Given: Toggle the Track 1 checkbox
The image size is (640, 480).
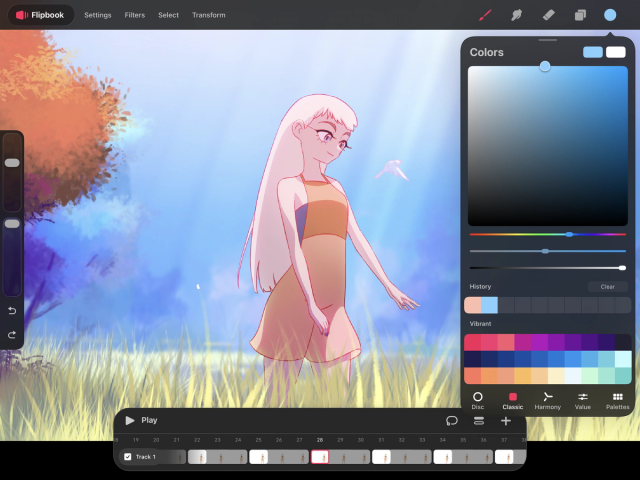Looking at the screenshot, I should [127, 457].
